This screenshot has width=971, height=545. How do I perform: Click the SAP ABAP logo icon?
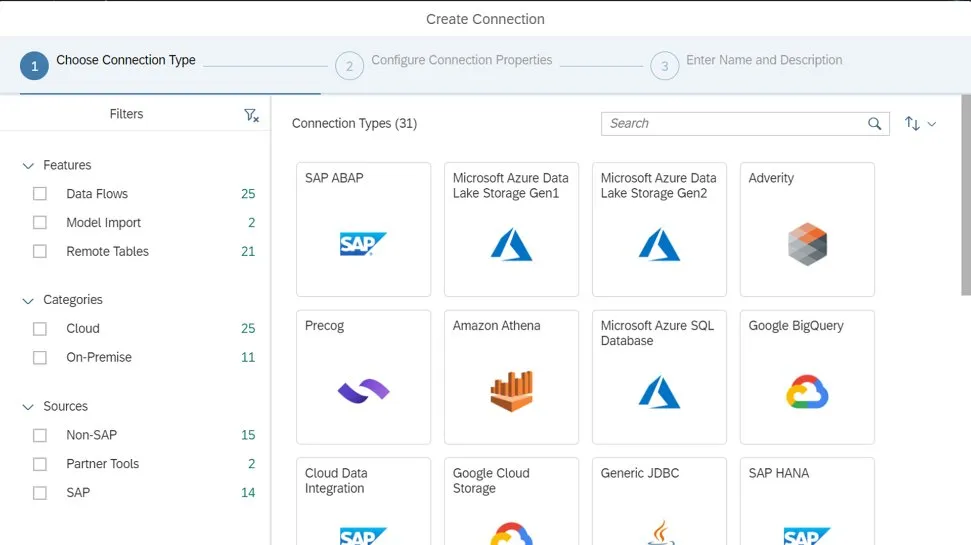click(363, 244)
